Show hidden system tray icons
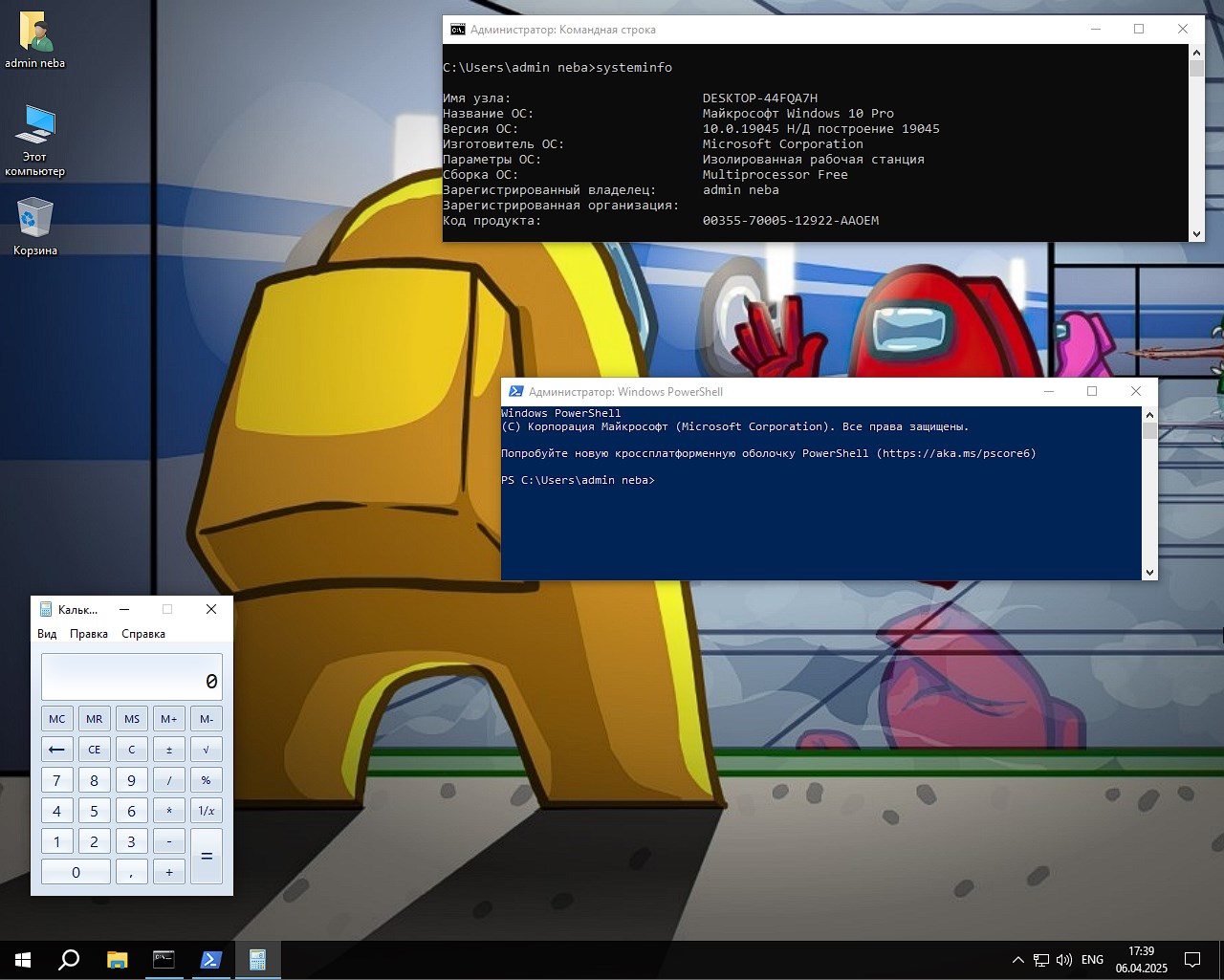Screen dimensions: 1224x980 (x=1018, y=960)
